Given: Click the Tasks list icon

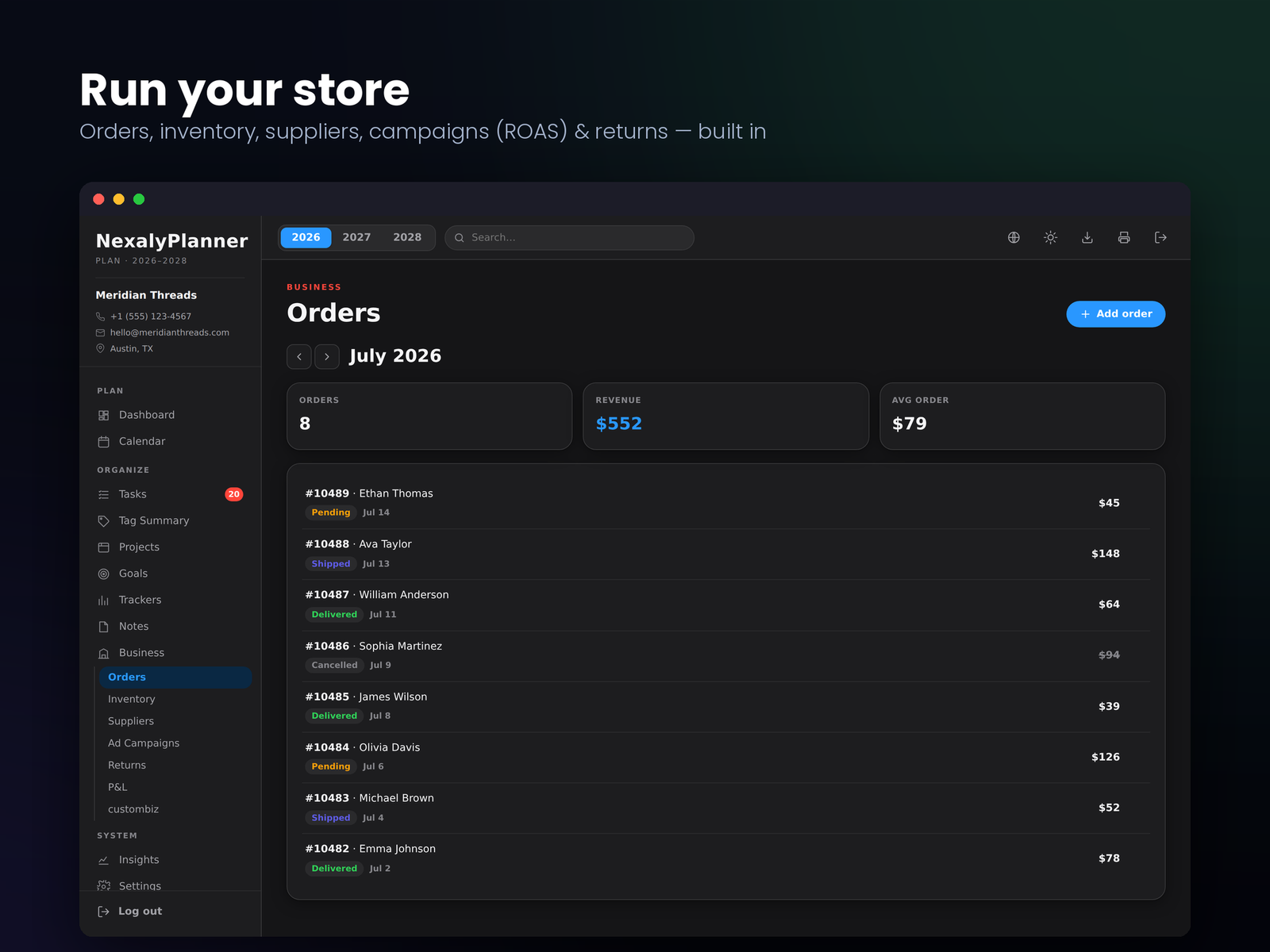Looking at the screenshot, I should tap(103, 494).
